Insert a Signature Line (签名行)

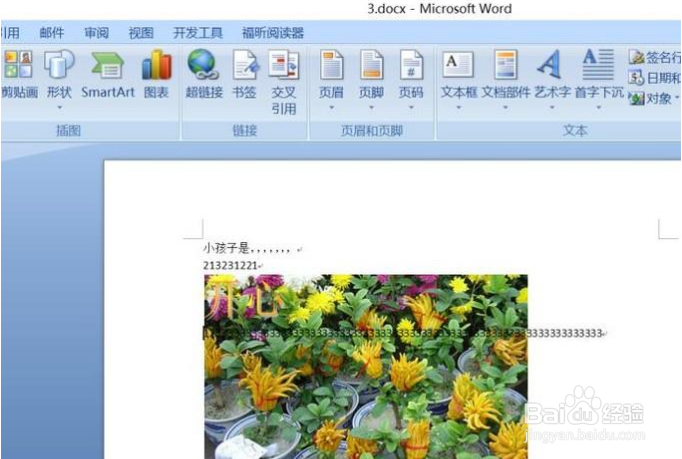[655, 57]
